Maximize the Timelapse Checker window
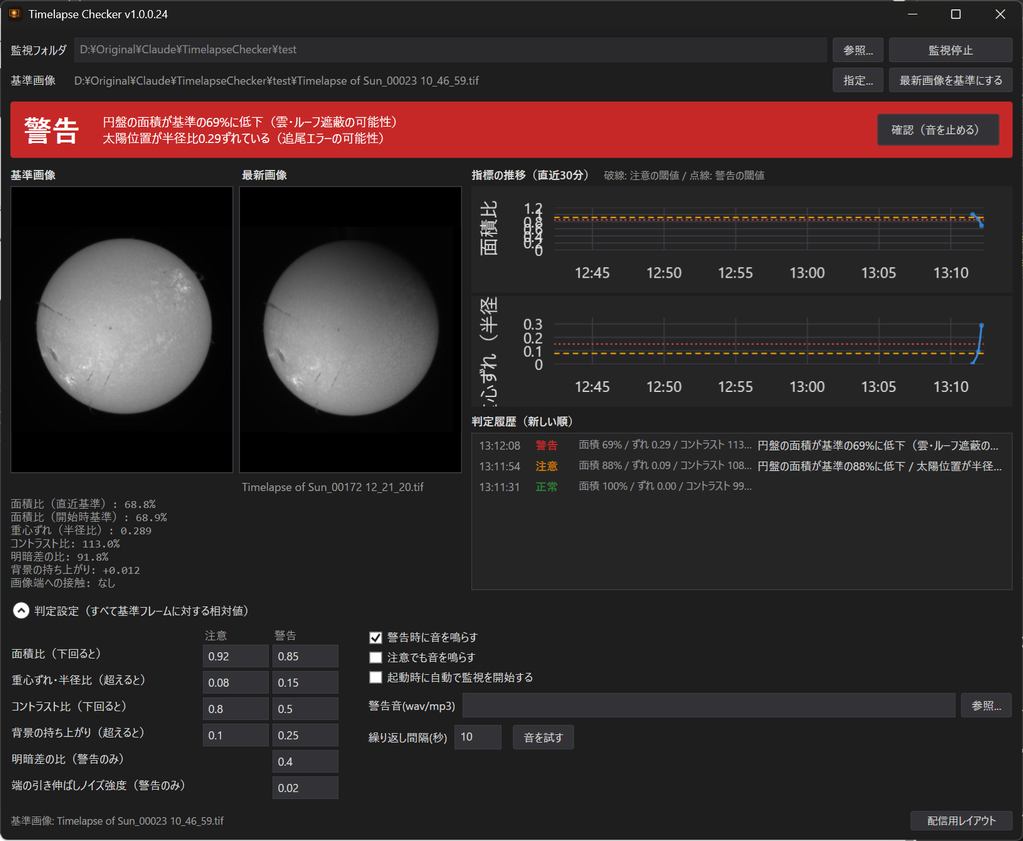 coord(956,14)
